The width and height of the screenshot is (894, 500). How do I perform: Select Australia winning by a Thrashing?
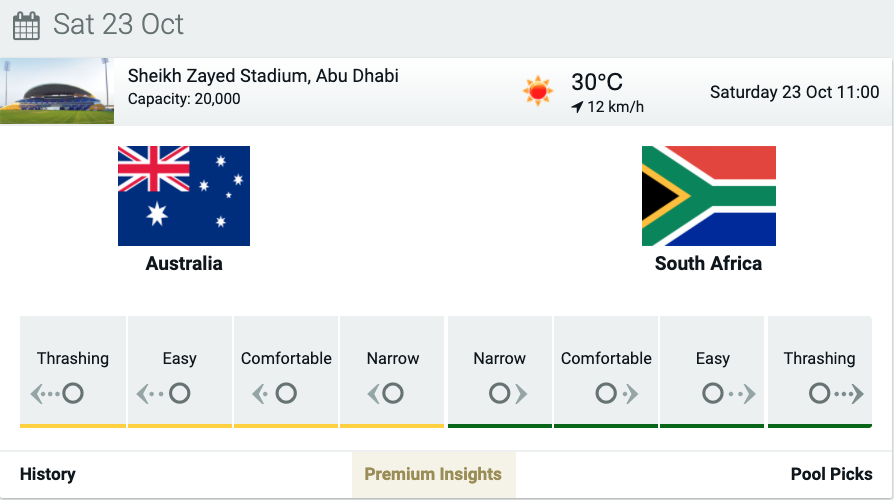(73, 372)
